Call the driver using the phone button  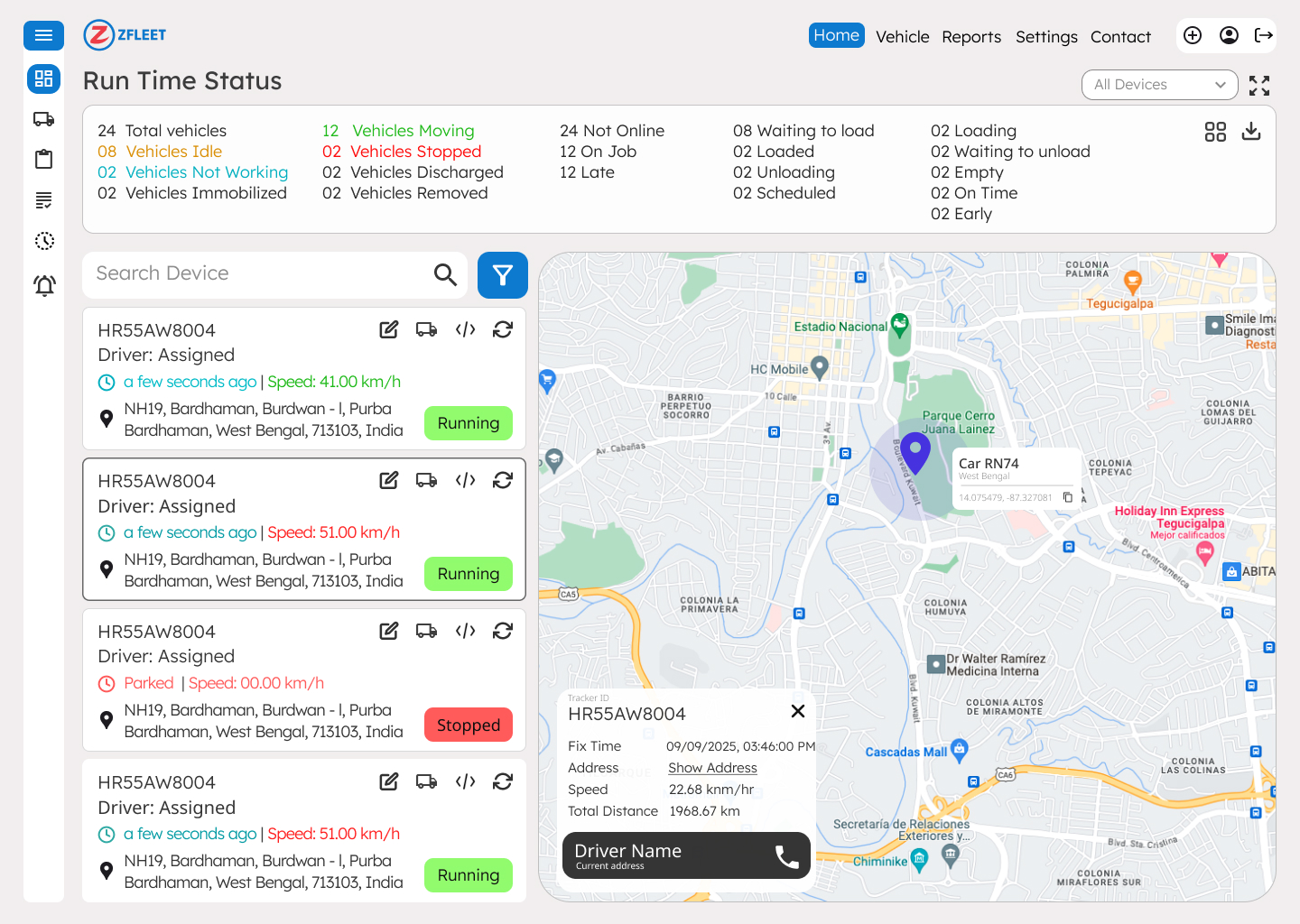[786, 856]
